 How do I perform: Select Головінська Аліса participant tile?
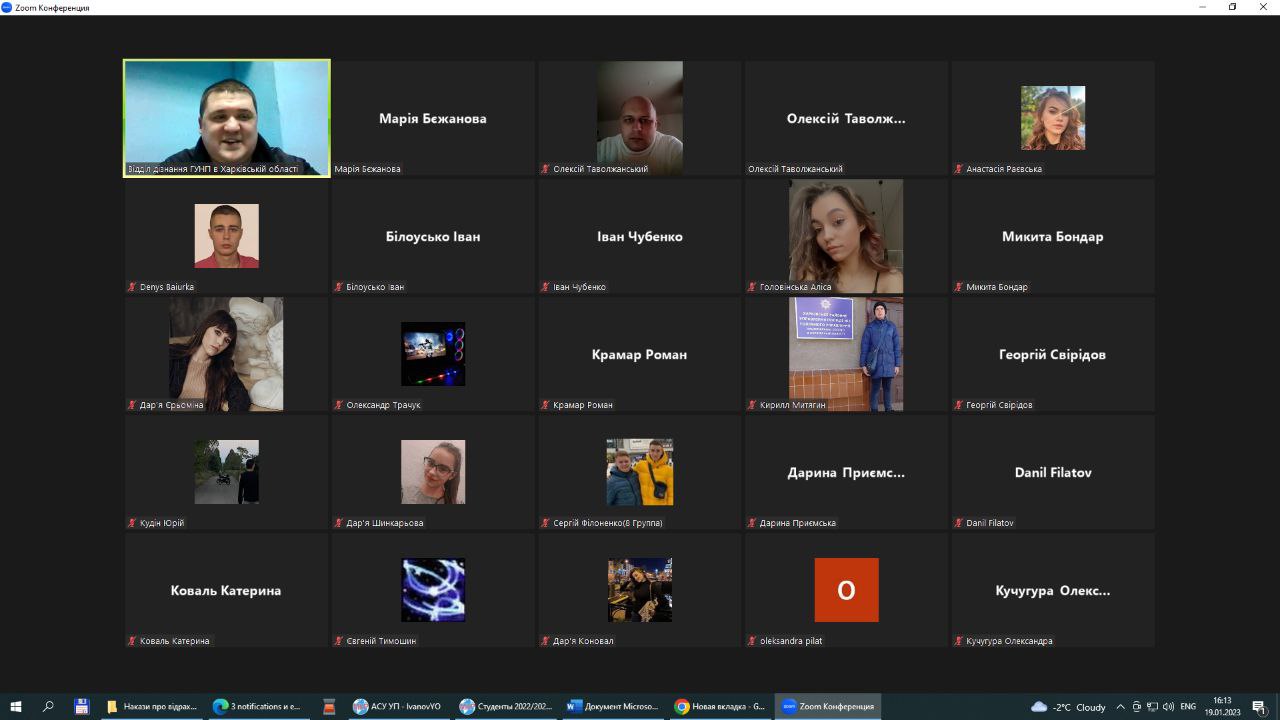(846, 236)
